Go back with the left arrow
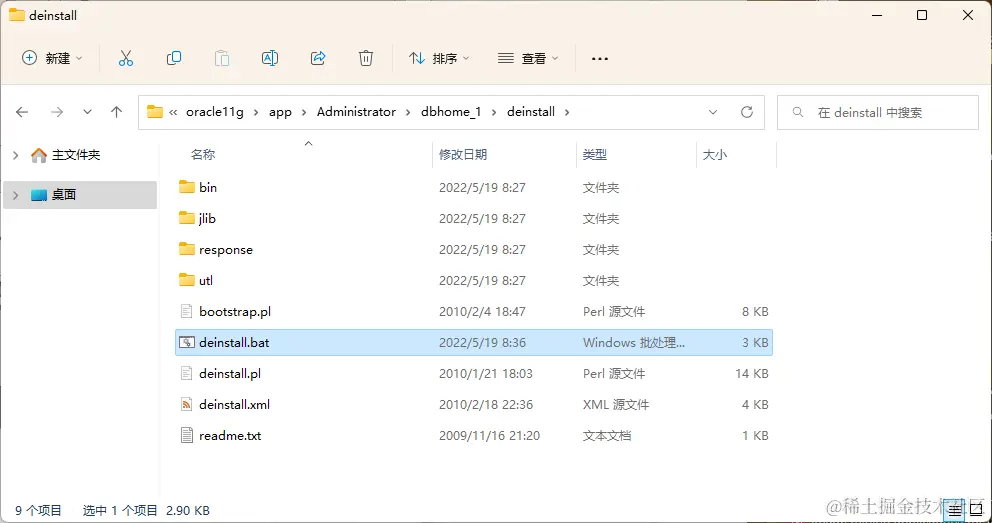Image resolution: width=992 pixels, height=523 pixels. tap(22, 112)
